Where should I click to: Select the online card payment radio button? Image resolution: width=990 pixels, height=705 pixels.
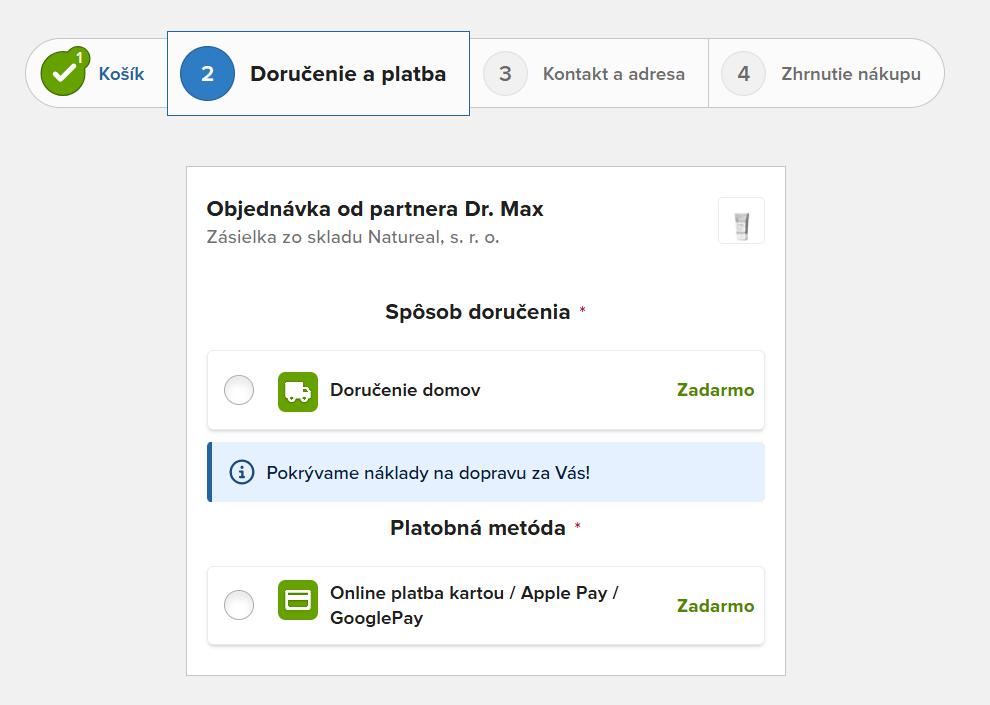coord(239,605)
